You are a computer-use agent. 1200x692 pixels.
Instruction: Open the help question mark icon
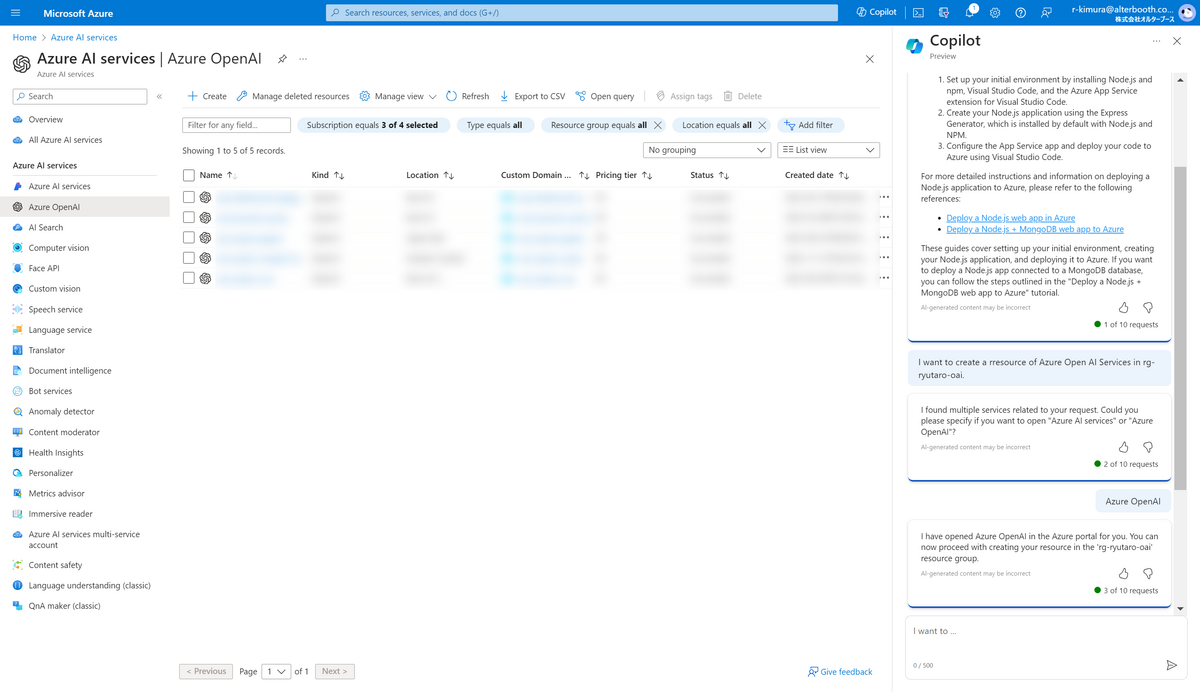coord(1020,13)
